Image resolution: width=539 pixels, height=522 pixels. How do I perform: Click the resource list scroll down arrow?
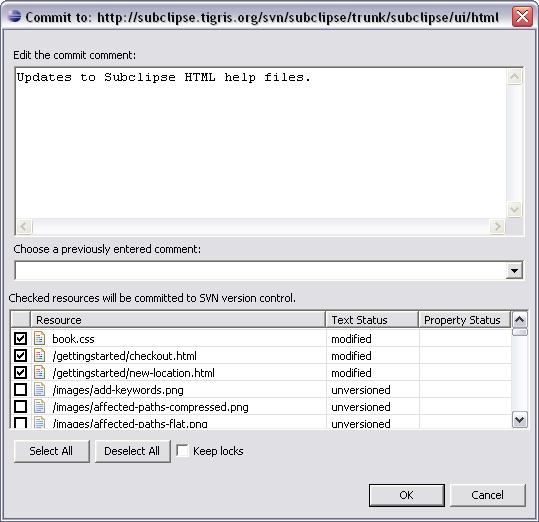coord(519,419)
